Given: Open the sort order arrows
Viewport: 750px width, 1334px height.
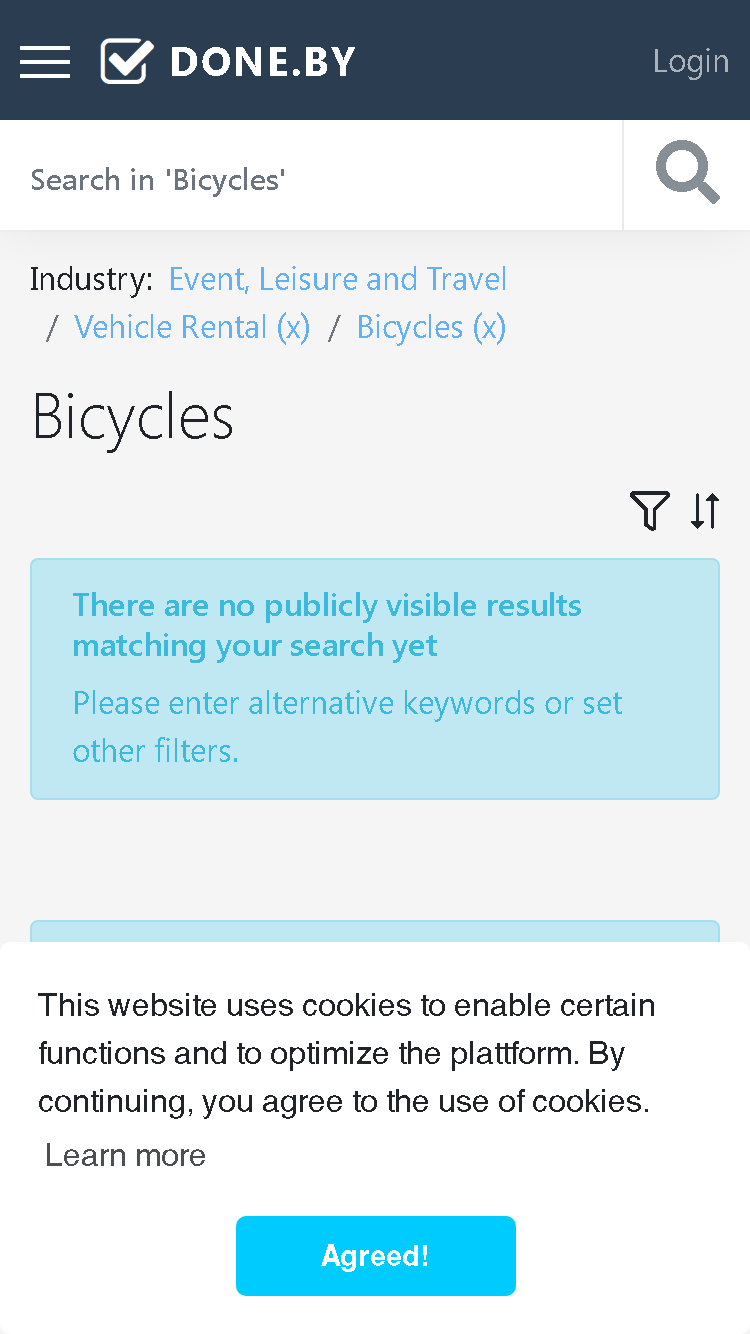Looking at the screenshot, I should (x=705, y=511).
